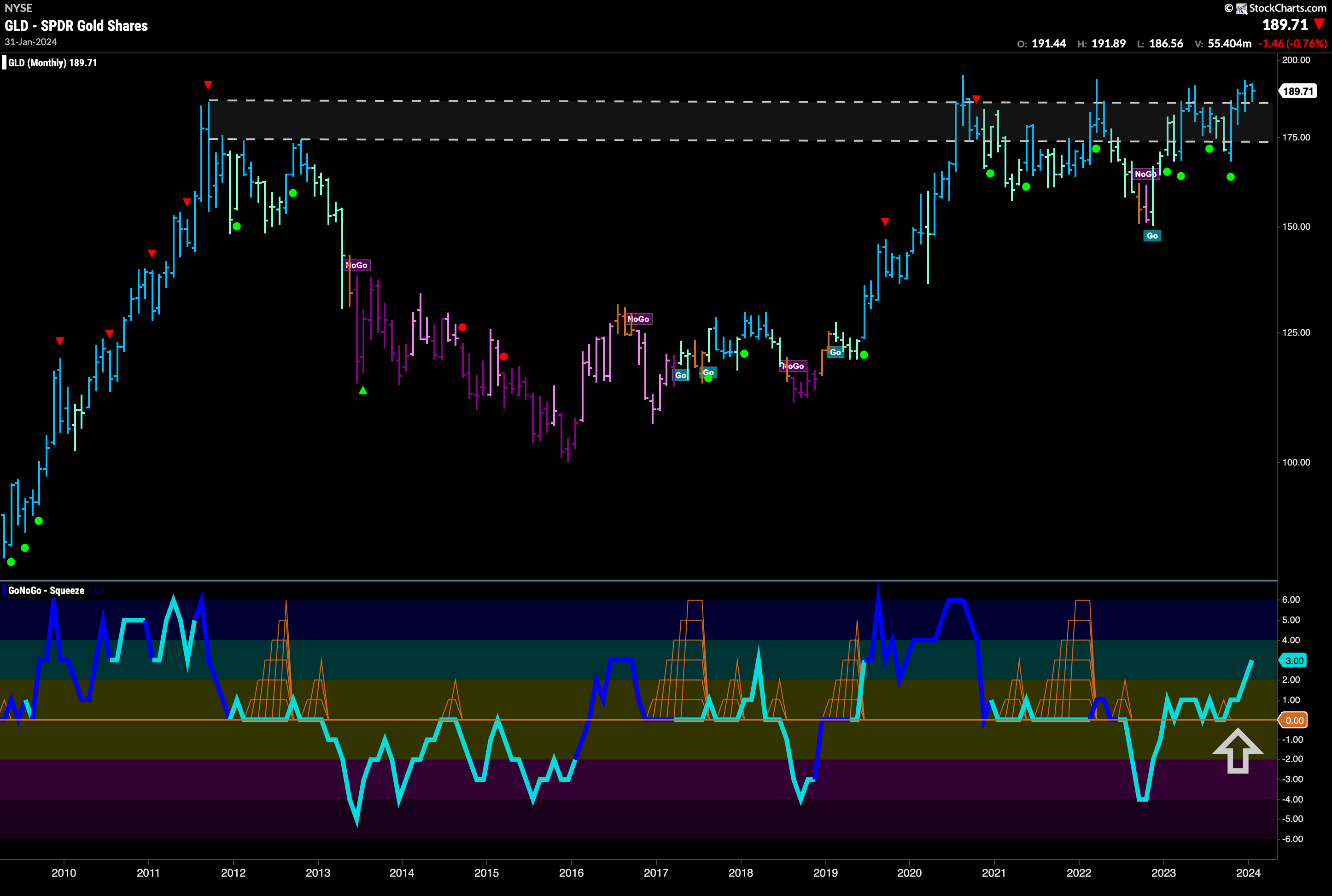The image size is (1332, 896).
Task: Click the red triangle above the 2011 peak
Action: (x=208, y=85)
